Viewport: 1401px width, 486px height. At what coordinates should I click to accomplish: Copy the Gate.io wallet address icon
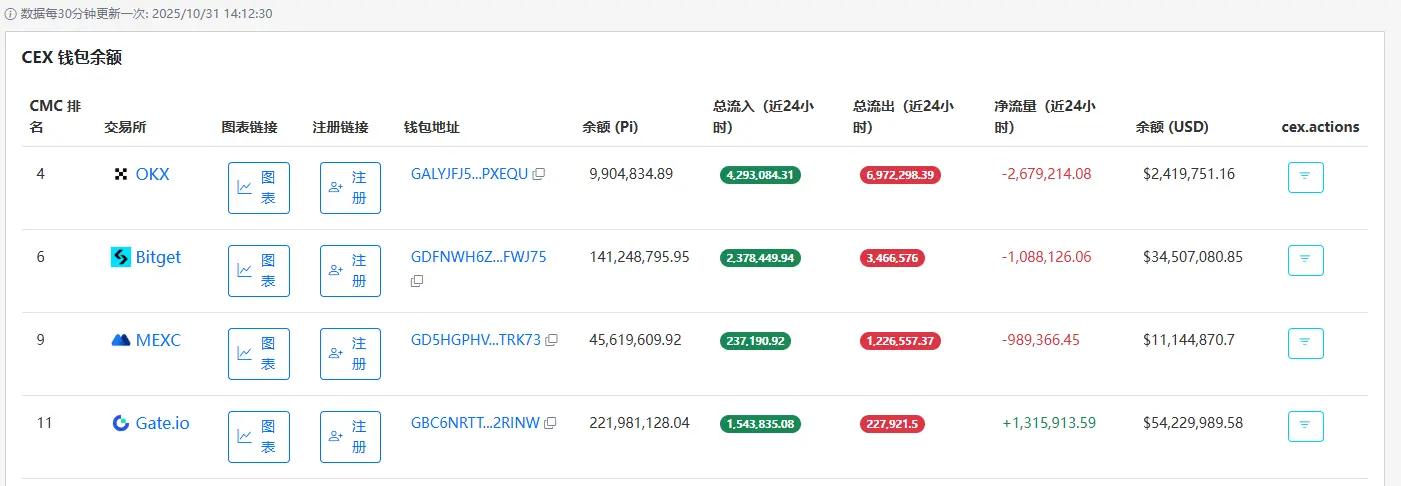(x=550, y=423)
